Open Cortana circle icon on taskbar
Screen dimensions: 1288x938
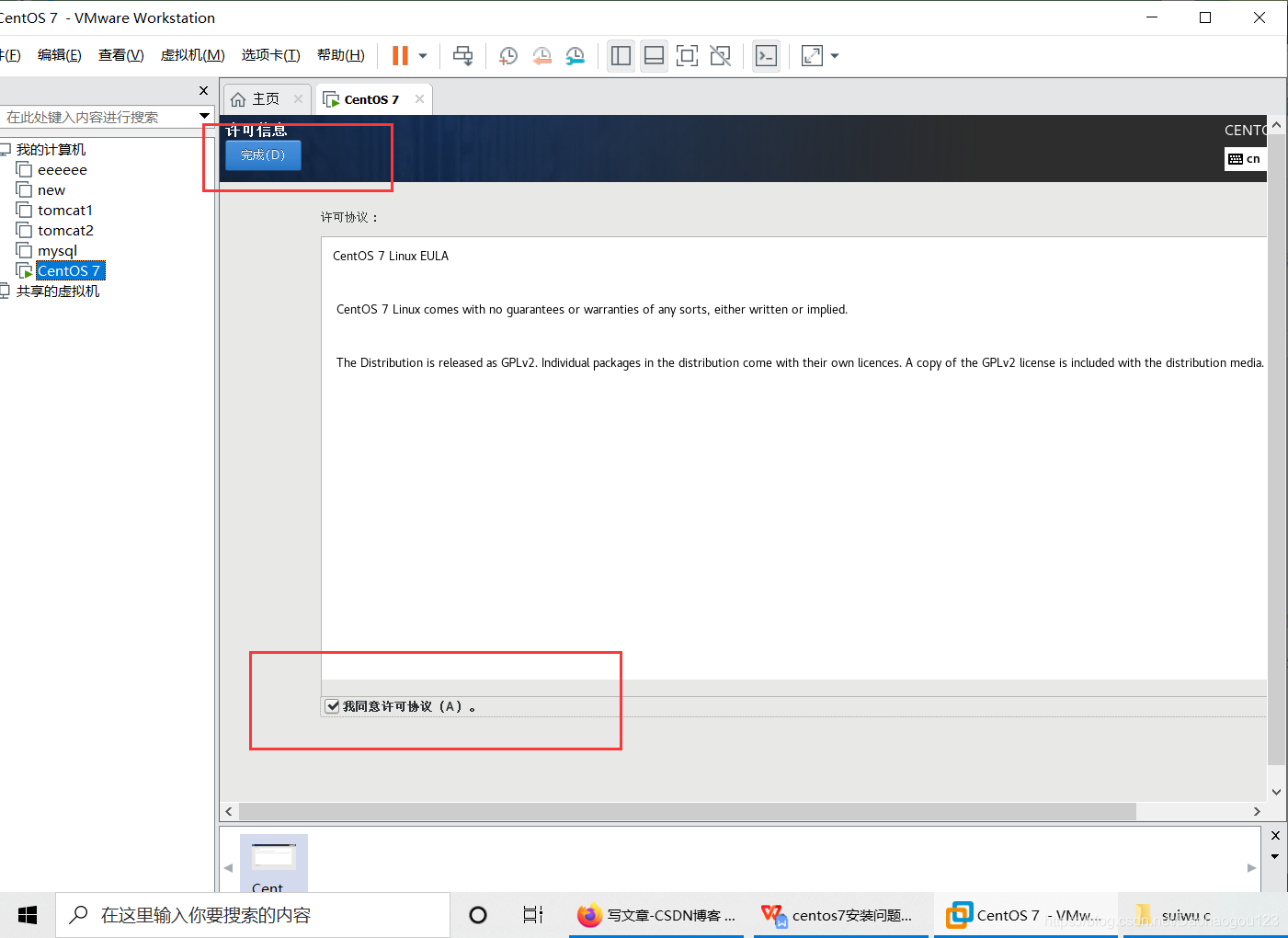click(478, 915)
